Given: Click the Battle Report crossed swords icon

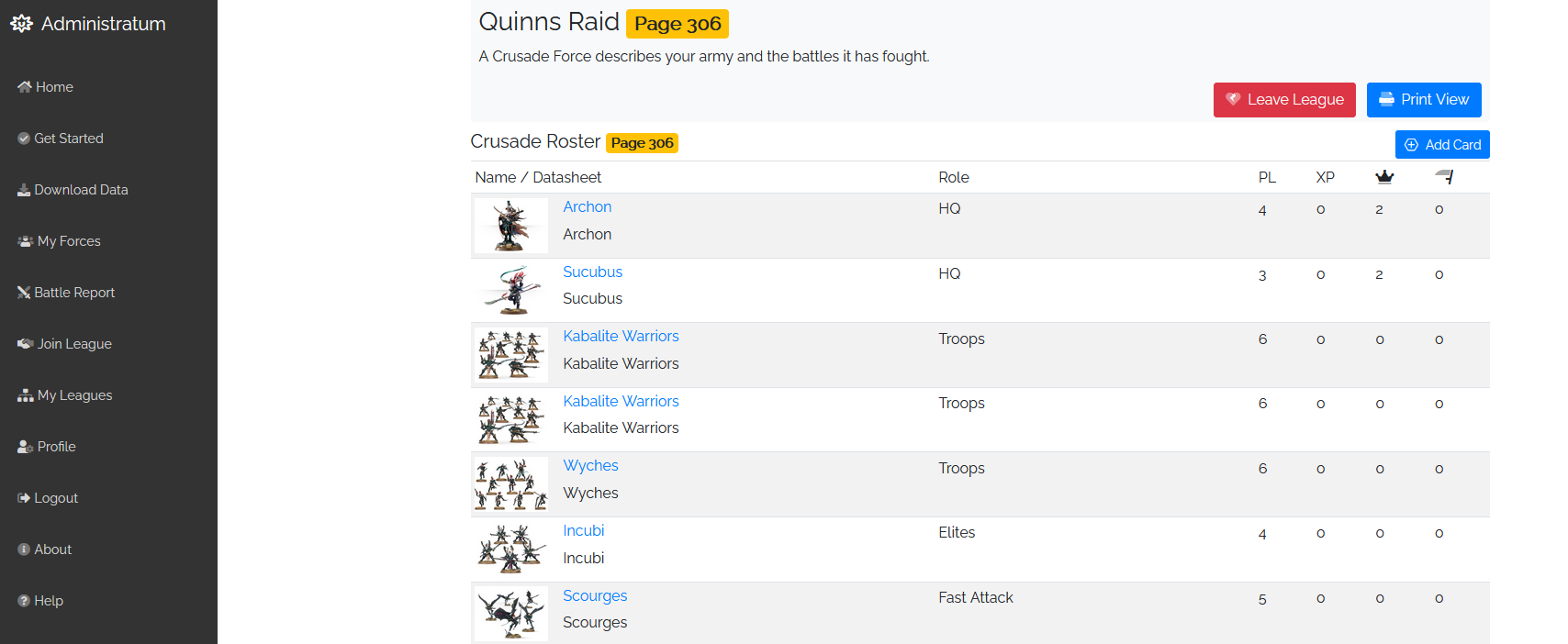Looking at the screenshot, I should (24, 293).
